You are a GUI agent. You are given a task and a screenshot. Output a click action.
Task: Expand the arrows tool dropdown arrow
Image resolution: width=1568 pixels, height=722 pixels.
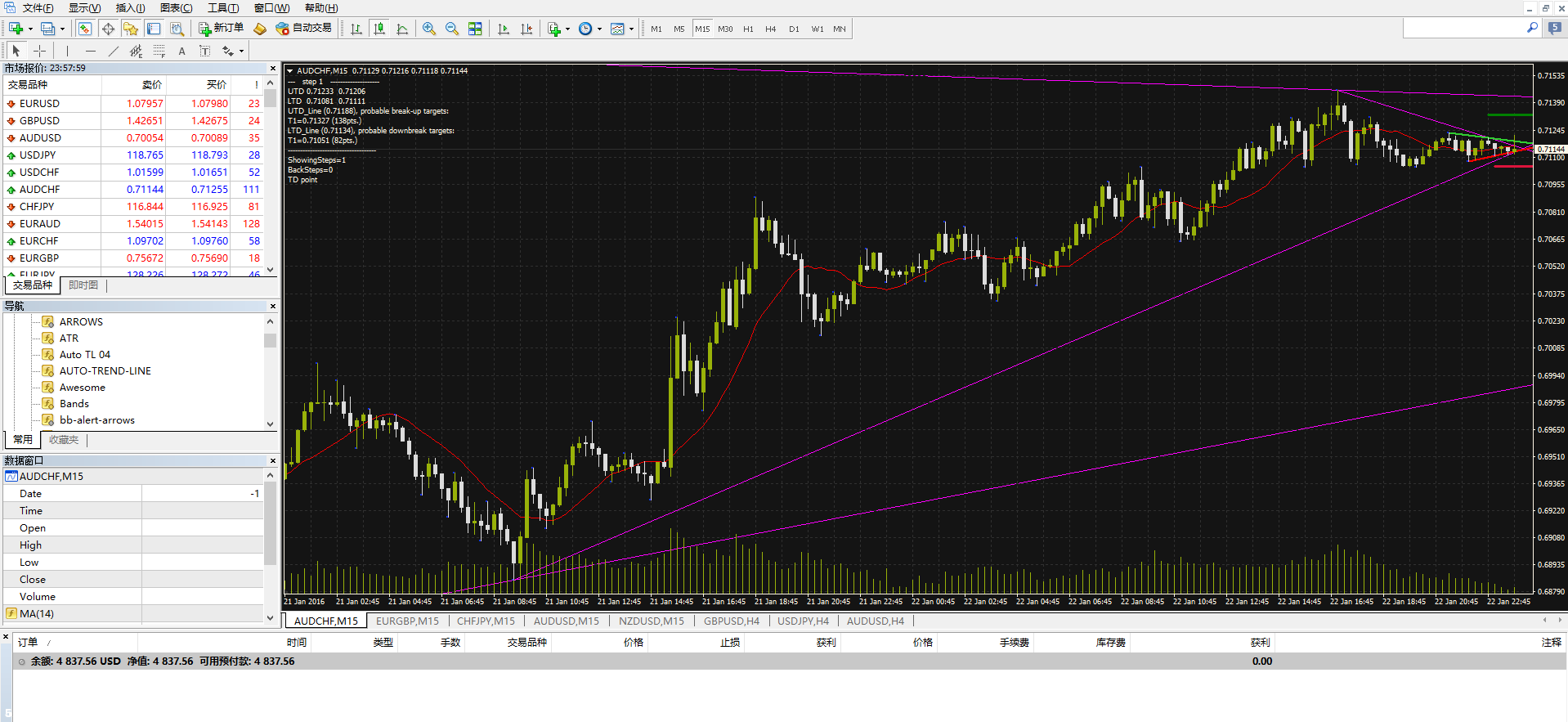(241, 51)
